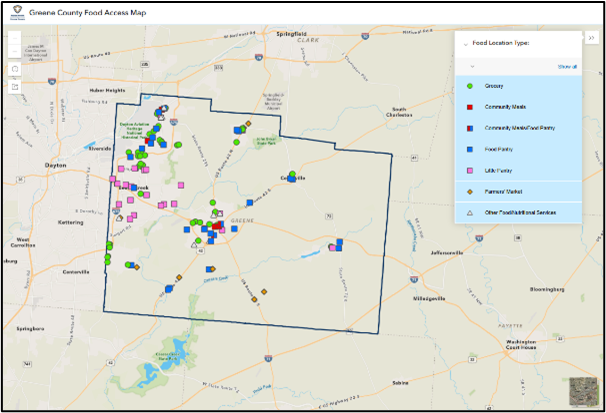Image resolution: width=606 pixels, height=413 pixels.
Task: Click the Show all link
Action: coord(567,66)
